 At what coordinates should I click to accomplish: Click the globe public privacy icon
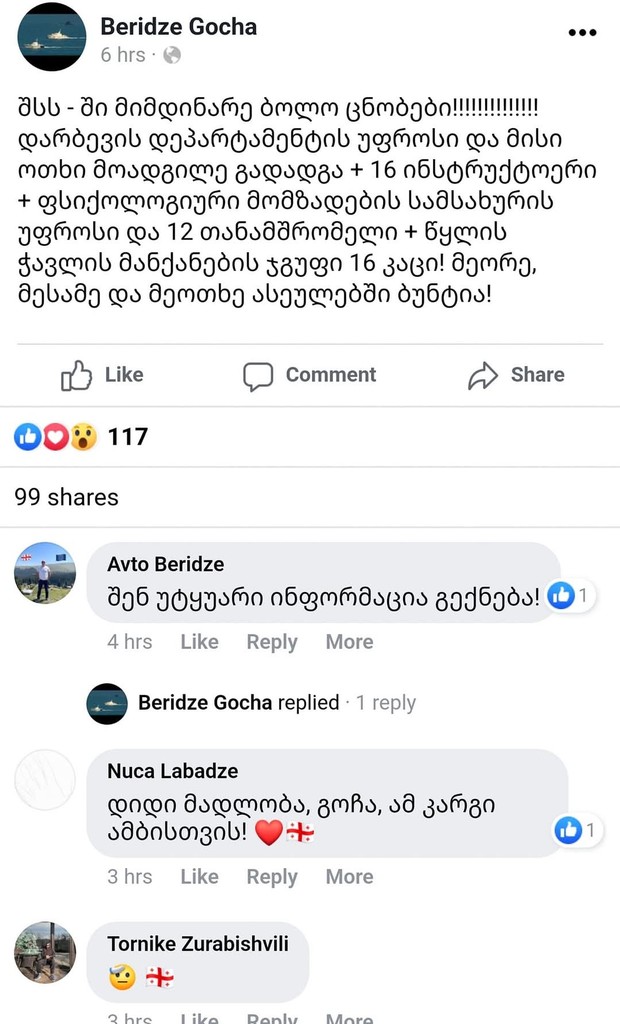(x=172, y=55)
